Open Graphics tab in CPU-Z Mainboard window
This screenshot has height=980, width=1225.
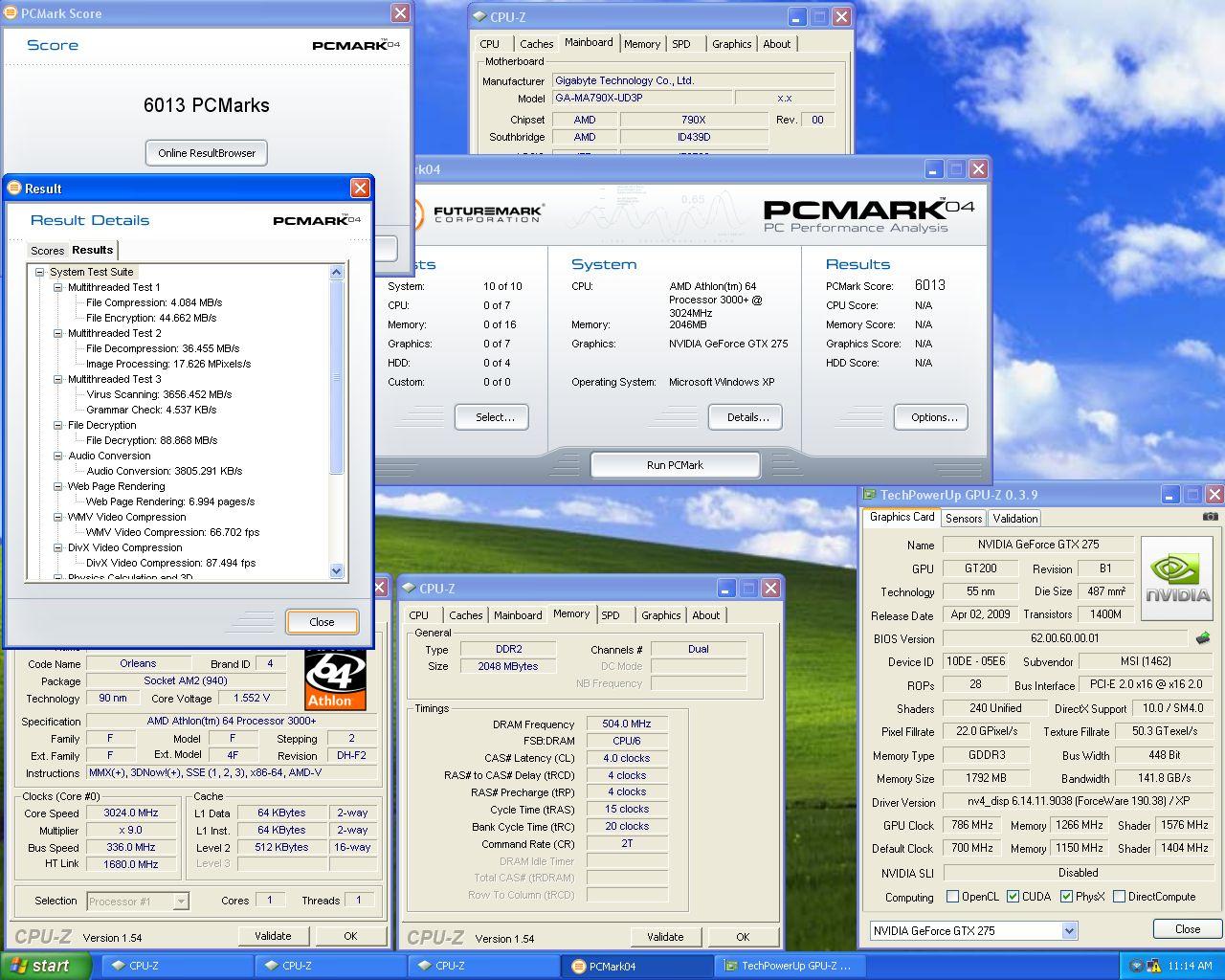[x=731, y=44]
